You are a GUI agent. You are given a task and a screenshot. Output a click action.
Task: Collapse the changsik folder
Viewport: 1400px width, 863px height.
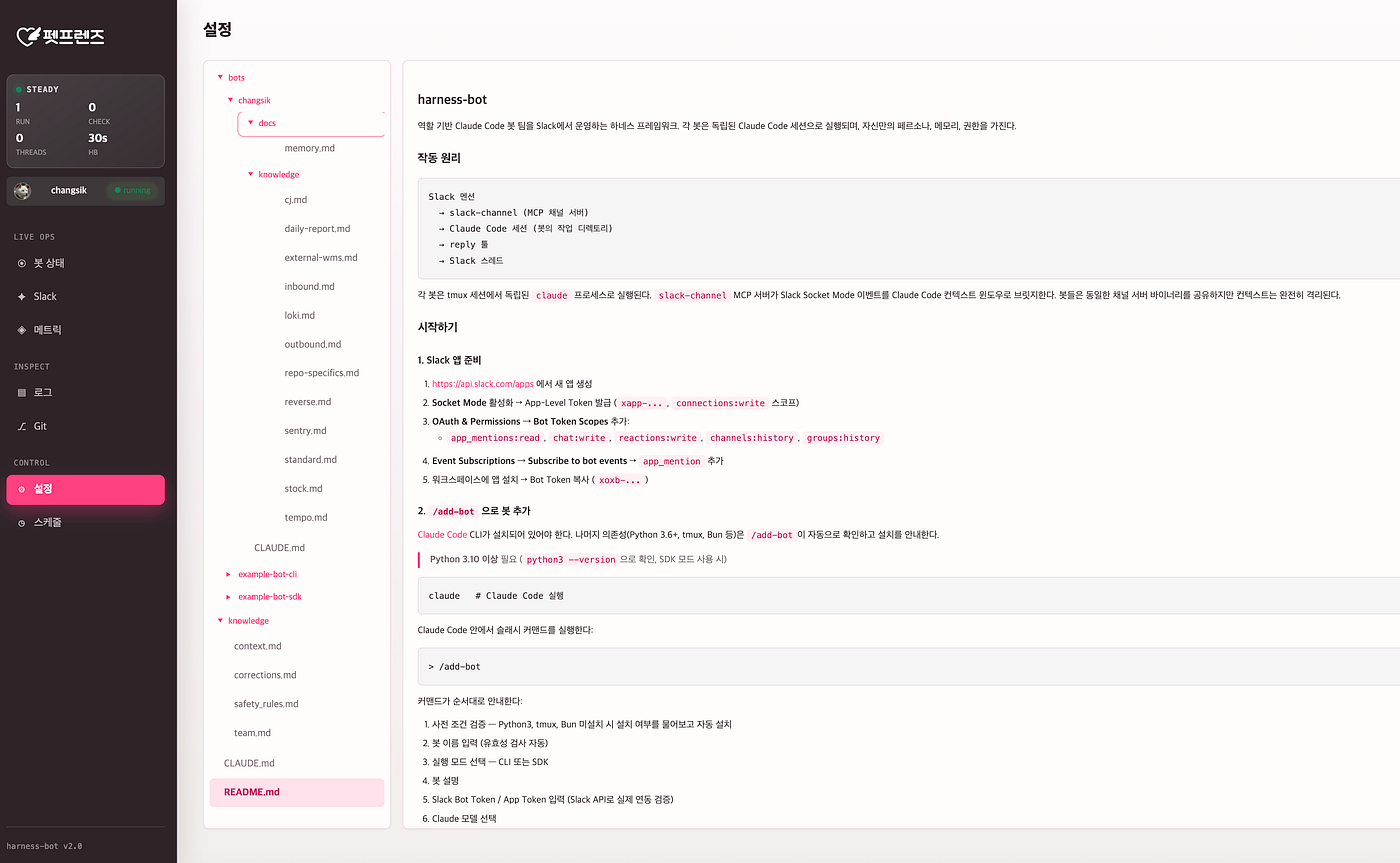coord(230,100)
